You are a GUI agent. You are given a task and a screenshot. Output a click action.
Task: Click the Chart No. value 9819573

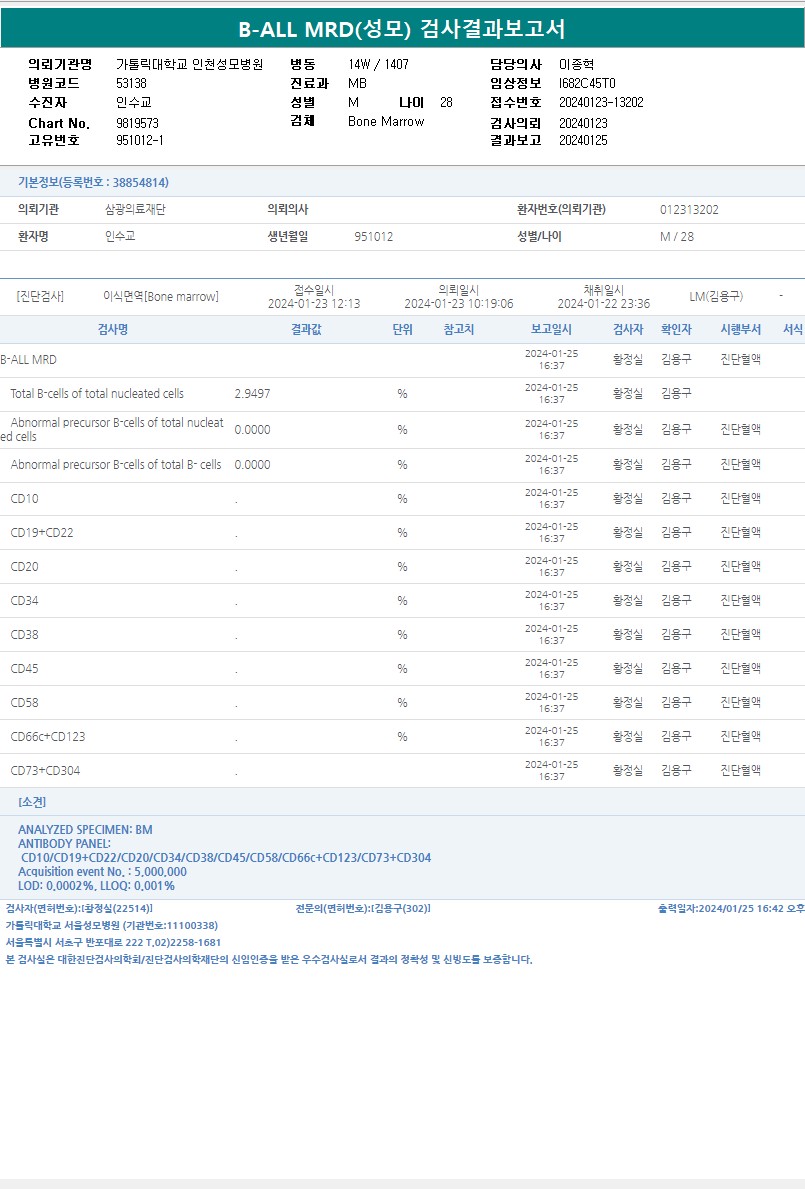[137, 123]
